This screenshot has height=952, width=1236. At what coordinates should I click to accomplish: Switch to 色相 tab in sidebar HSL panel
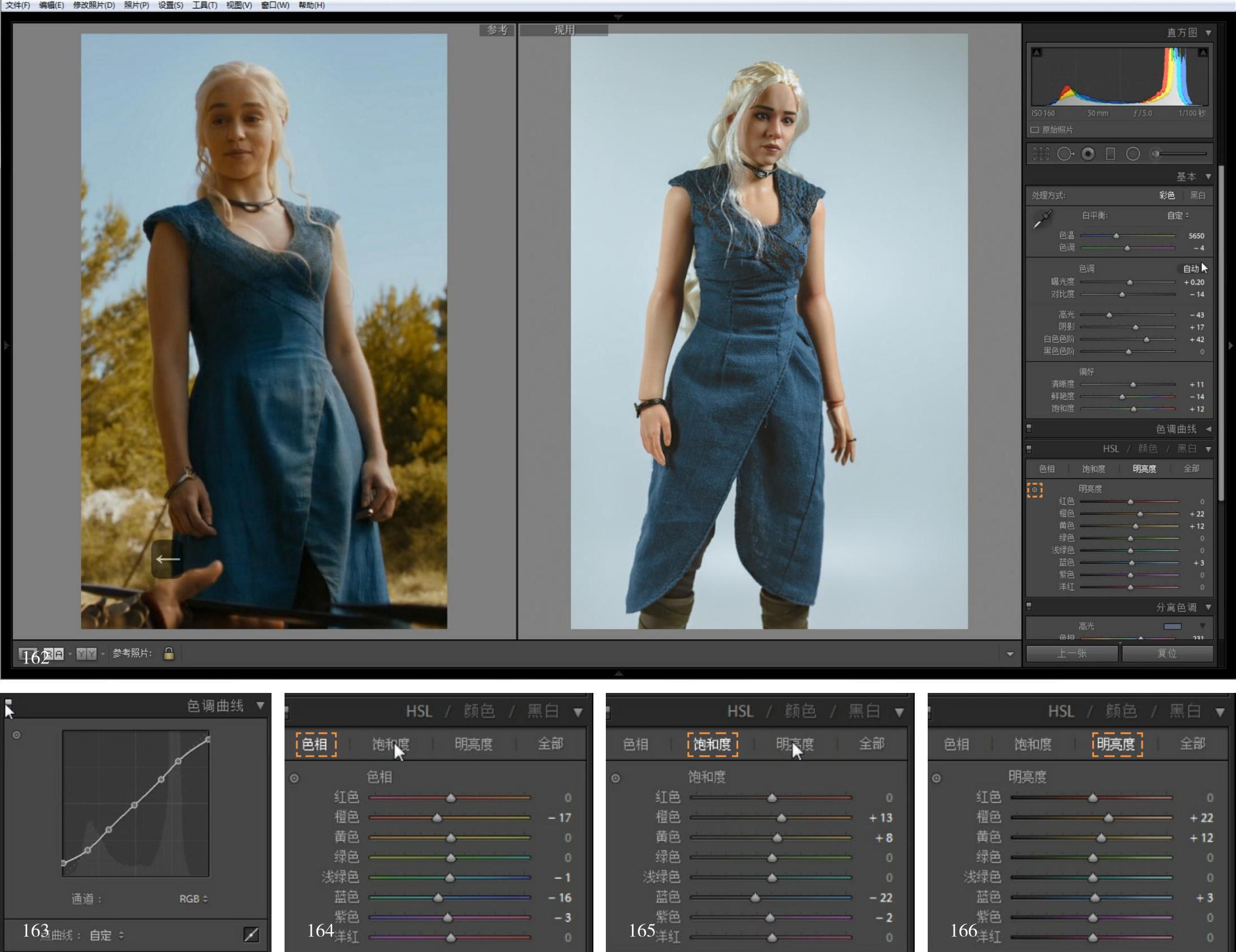click(1047, 468)
